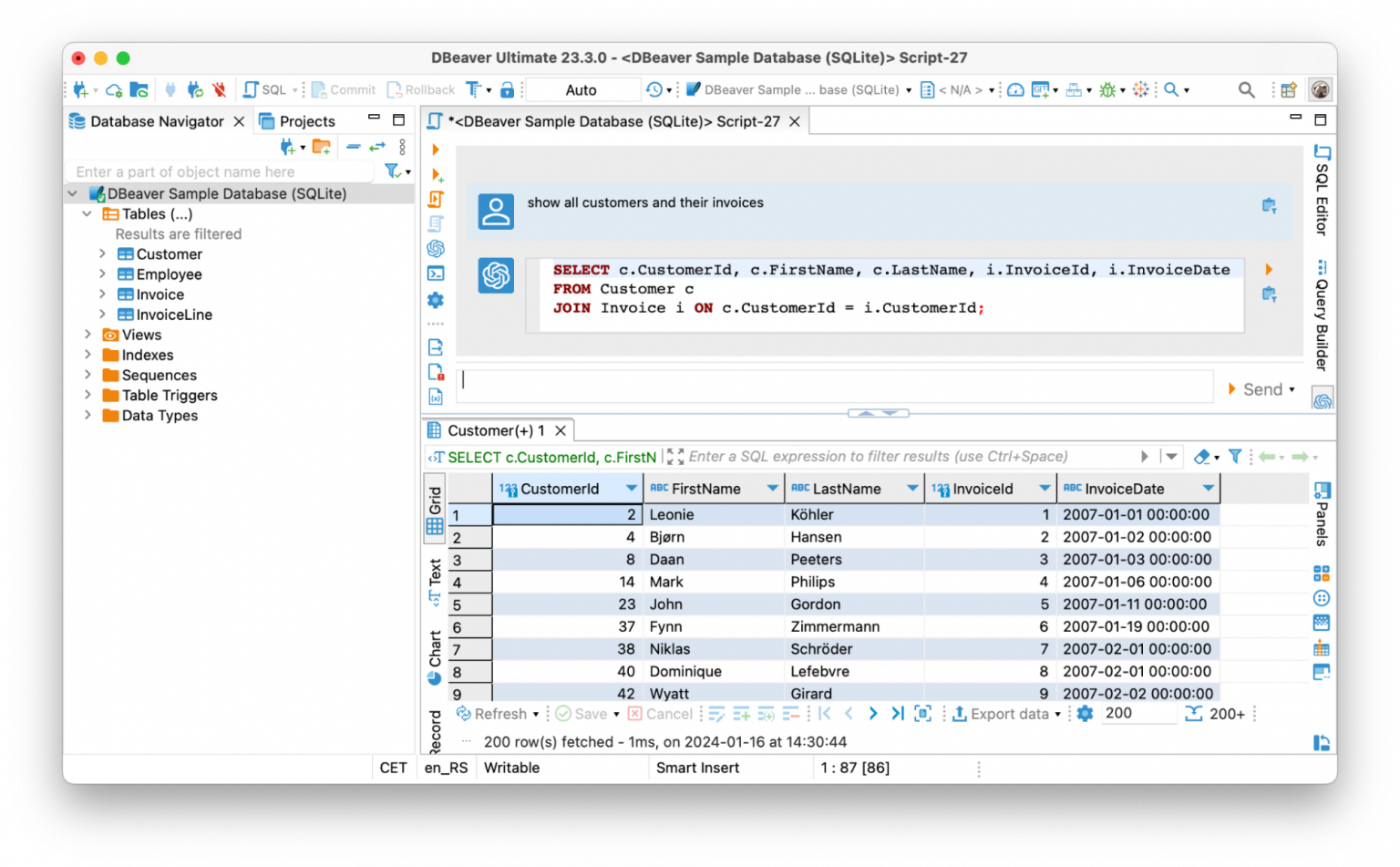
Task: Open the ChatGPT AI assistant icon in editor toolbar
Action: (x=435, y=248)
